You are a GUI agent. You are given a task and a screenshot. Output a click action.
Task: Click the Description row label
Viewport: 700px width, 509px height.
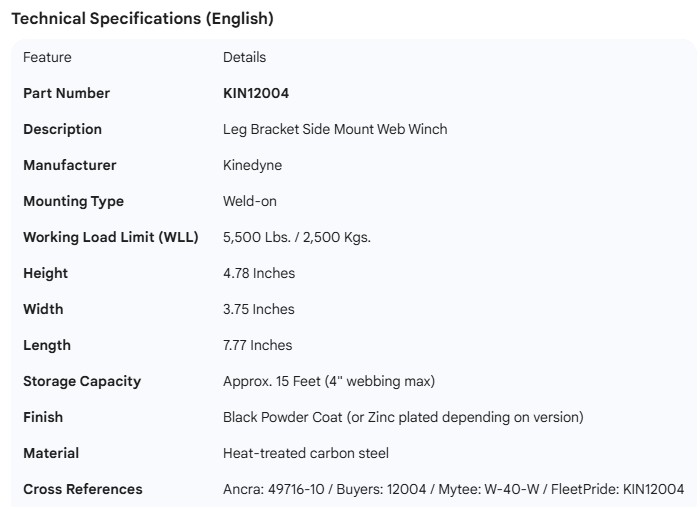pyautogui.click(x=62, y=129)
